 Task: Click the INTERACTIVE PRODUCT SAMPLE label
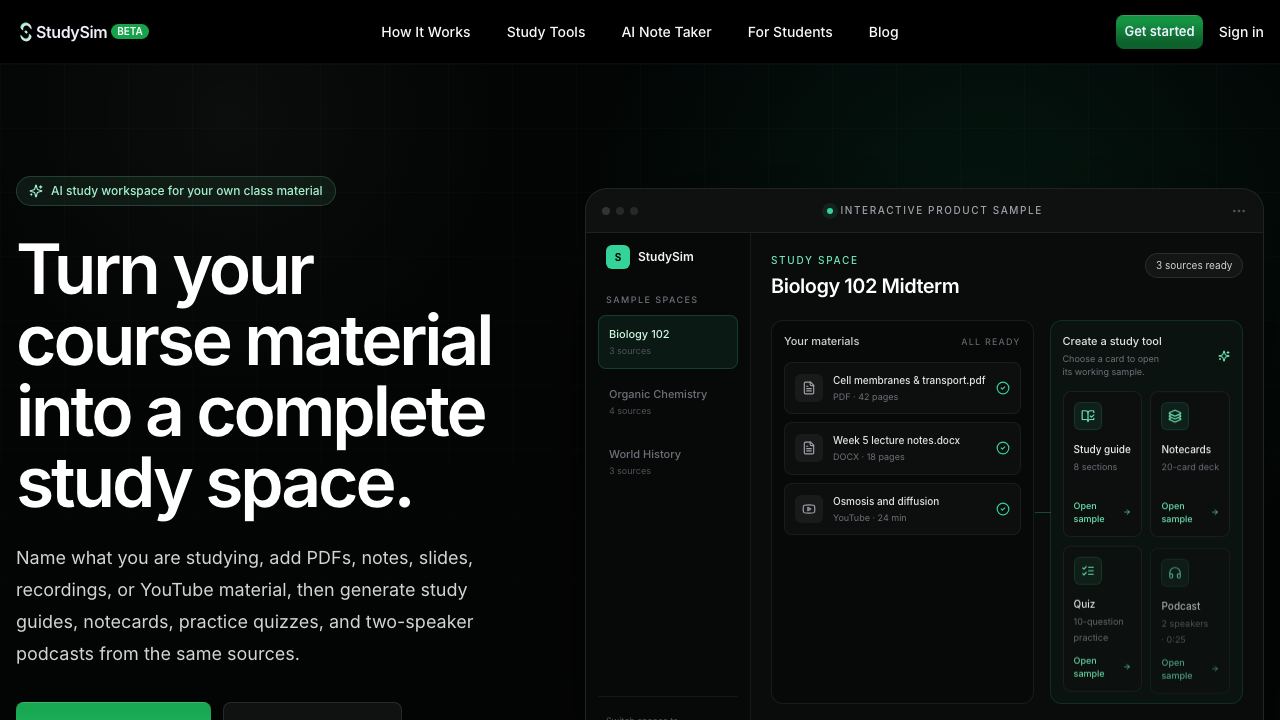tap(941, 210)
